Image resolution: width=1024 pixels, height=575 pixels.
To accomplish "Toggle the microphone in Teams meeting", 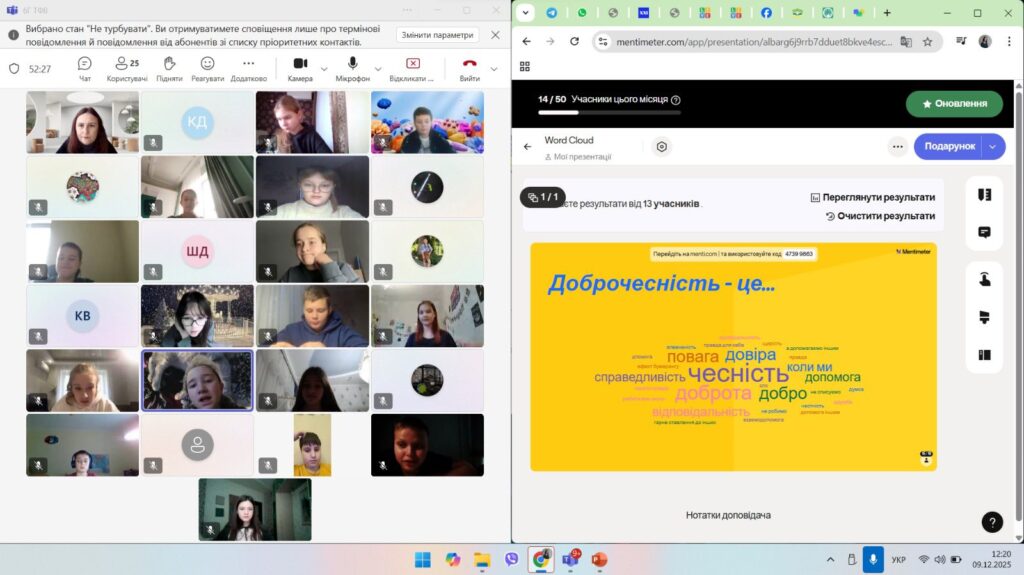I will pos(352,67).
